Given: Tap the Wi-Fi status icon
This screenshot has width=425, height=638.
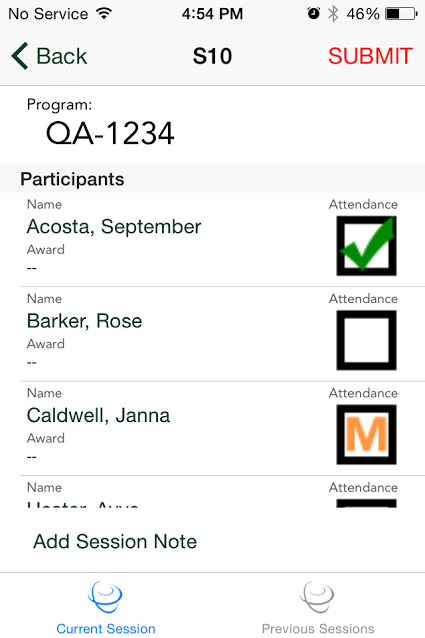Looking at the screenshot, I should tap(104, 13).
